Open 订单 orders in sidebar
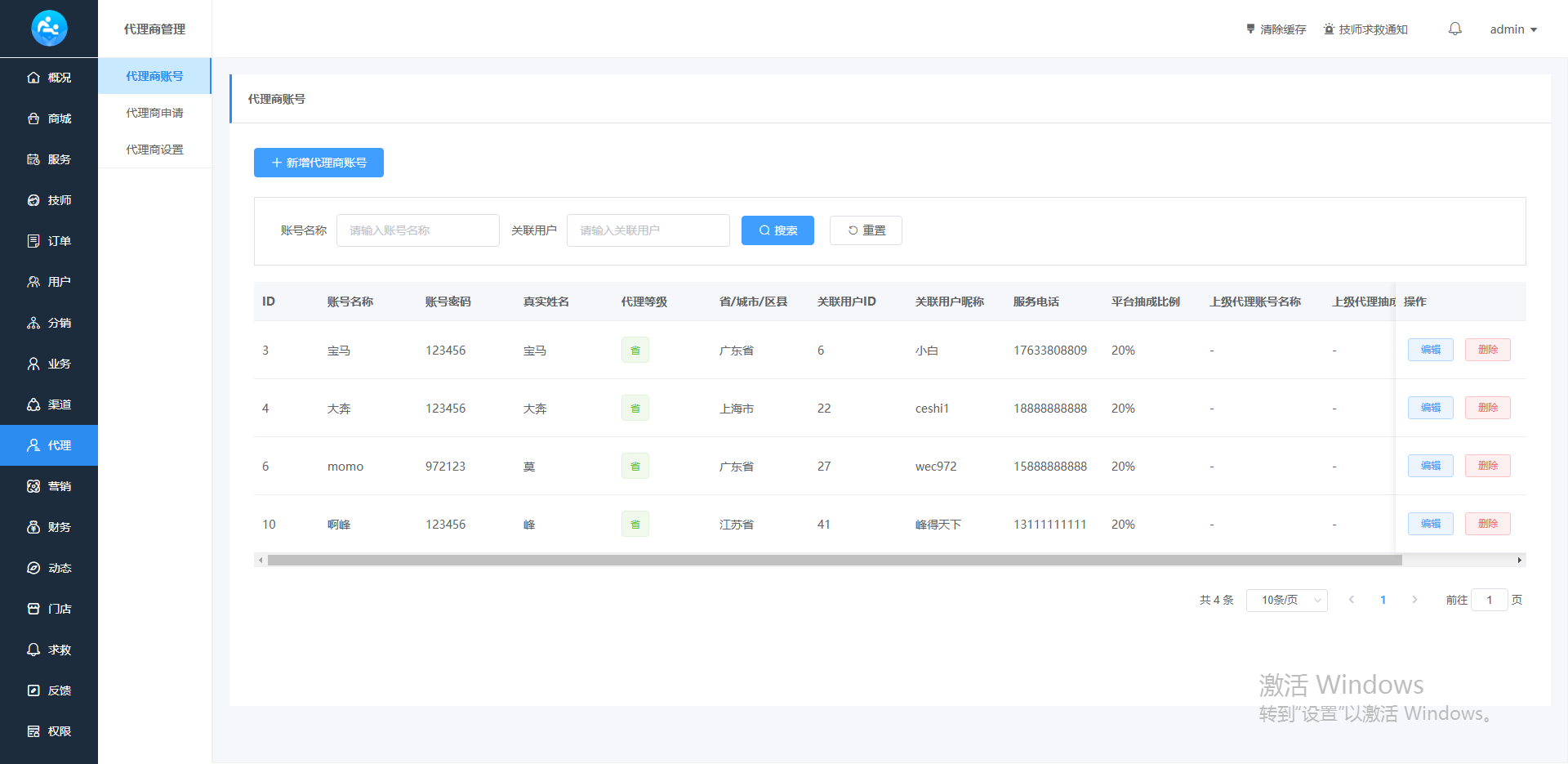The height and width of the screenshot is (764, 1568). point(49,241)
